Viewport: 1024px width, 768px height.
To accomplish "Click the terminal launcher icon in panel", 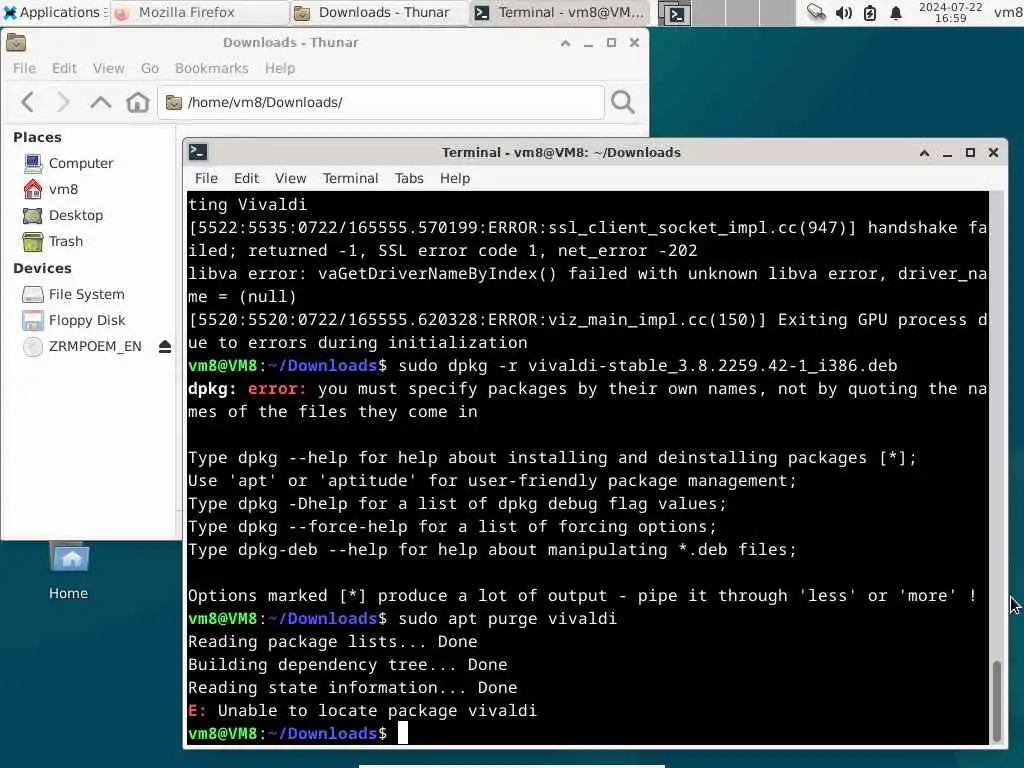I will click(676, 14).
